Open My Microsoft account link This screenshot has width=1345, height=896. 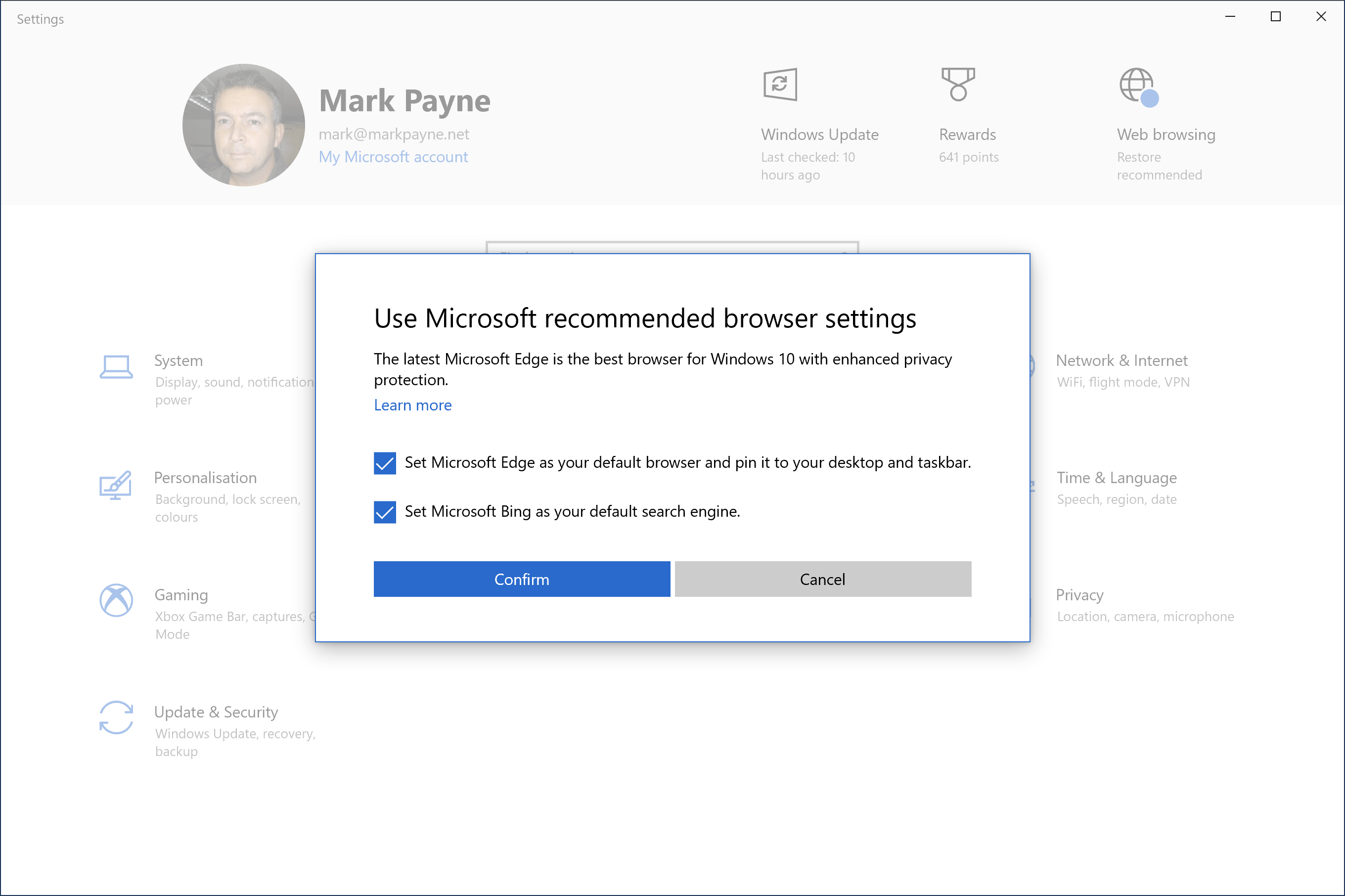click(393, 157)
